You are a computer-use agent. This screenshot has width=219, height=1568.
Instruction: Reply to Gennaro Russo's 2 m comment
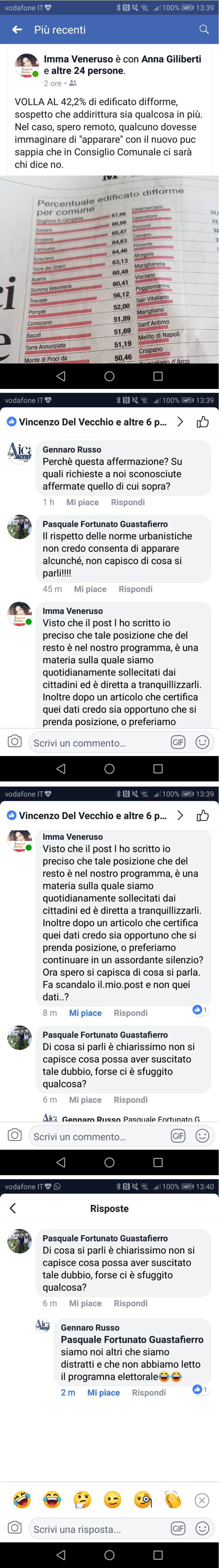coord(149,1393)
